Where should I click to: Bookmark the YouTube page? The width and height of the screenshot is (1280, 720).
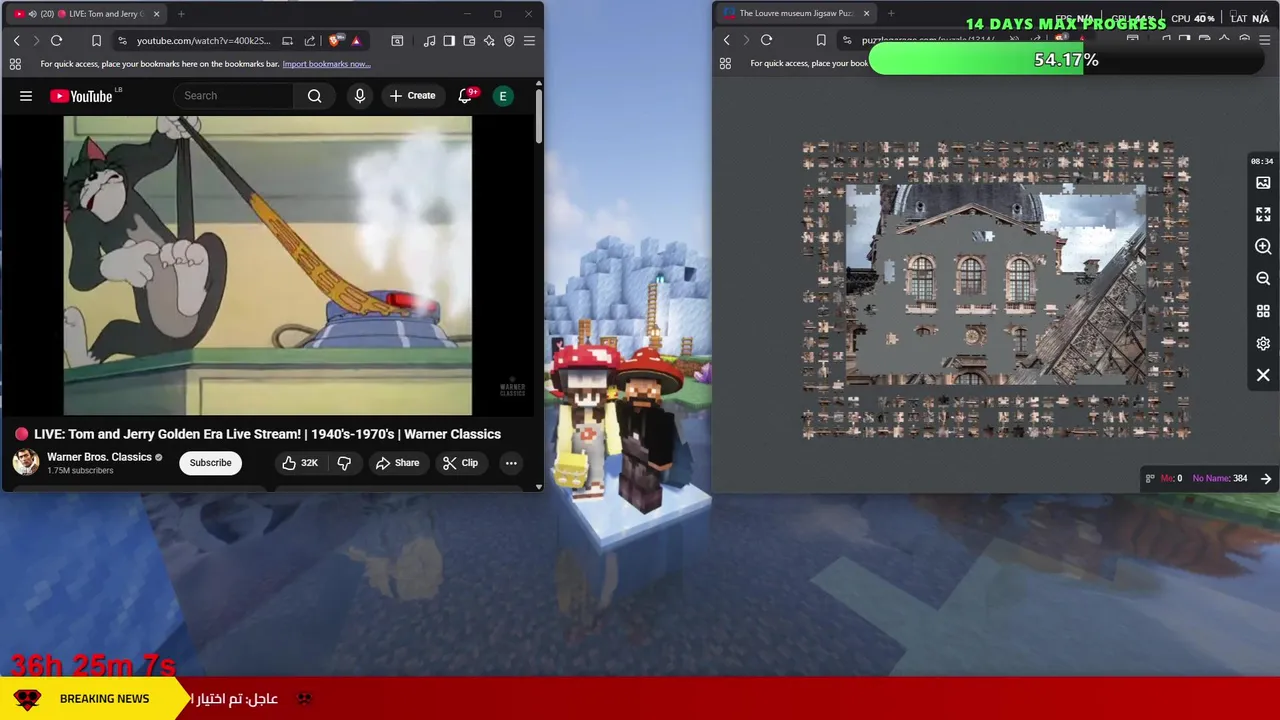click(96, 41)
